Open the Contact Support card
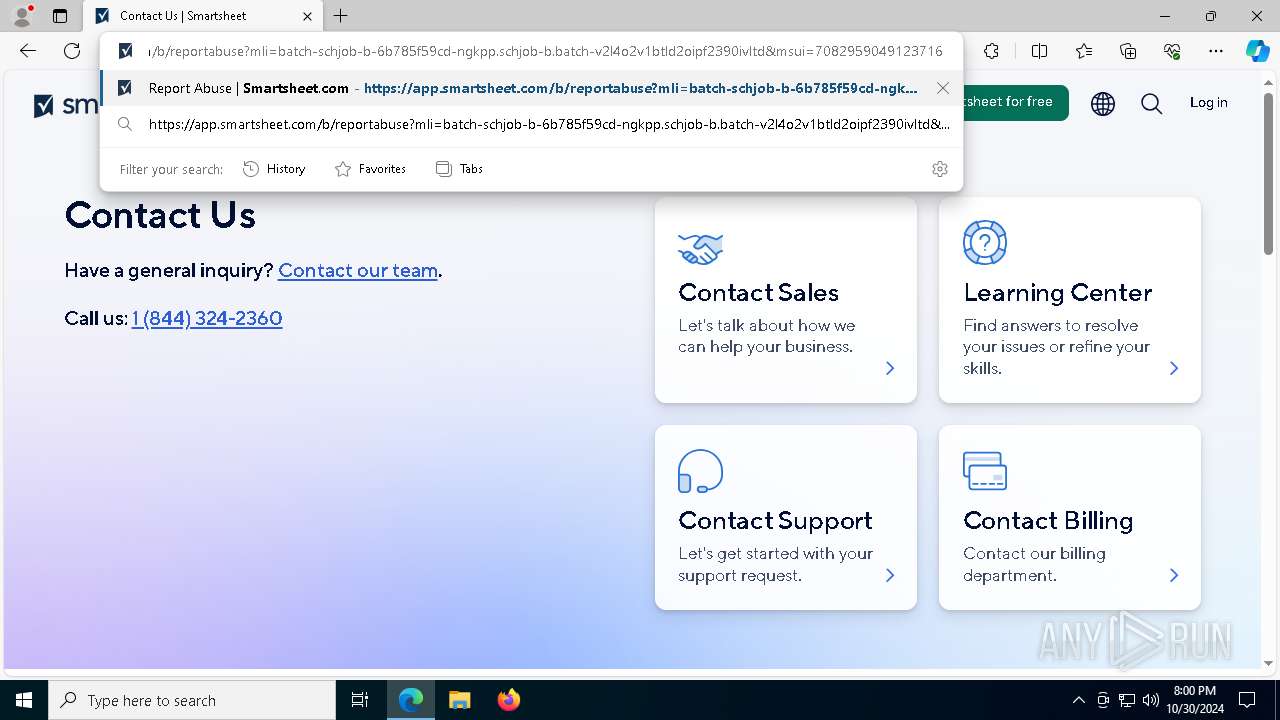 pyautogui.click(x=786, y=518)
